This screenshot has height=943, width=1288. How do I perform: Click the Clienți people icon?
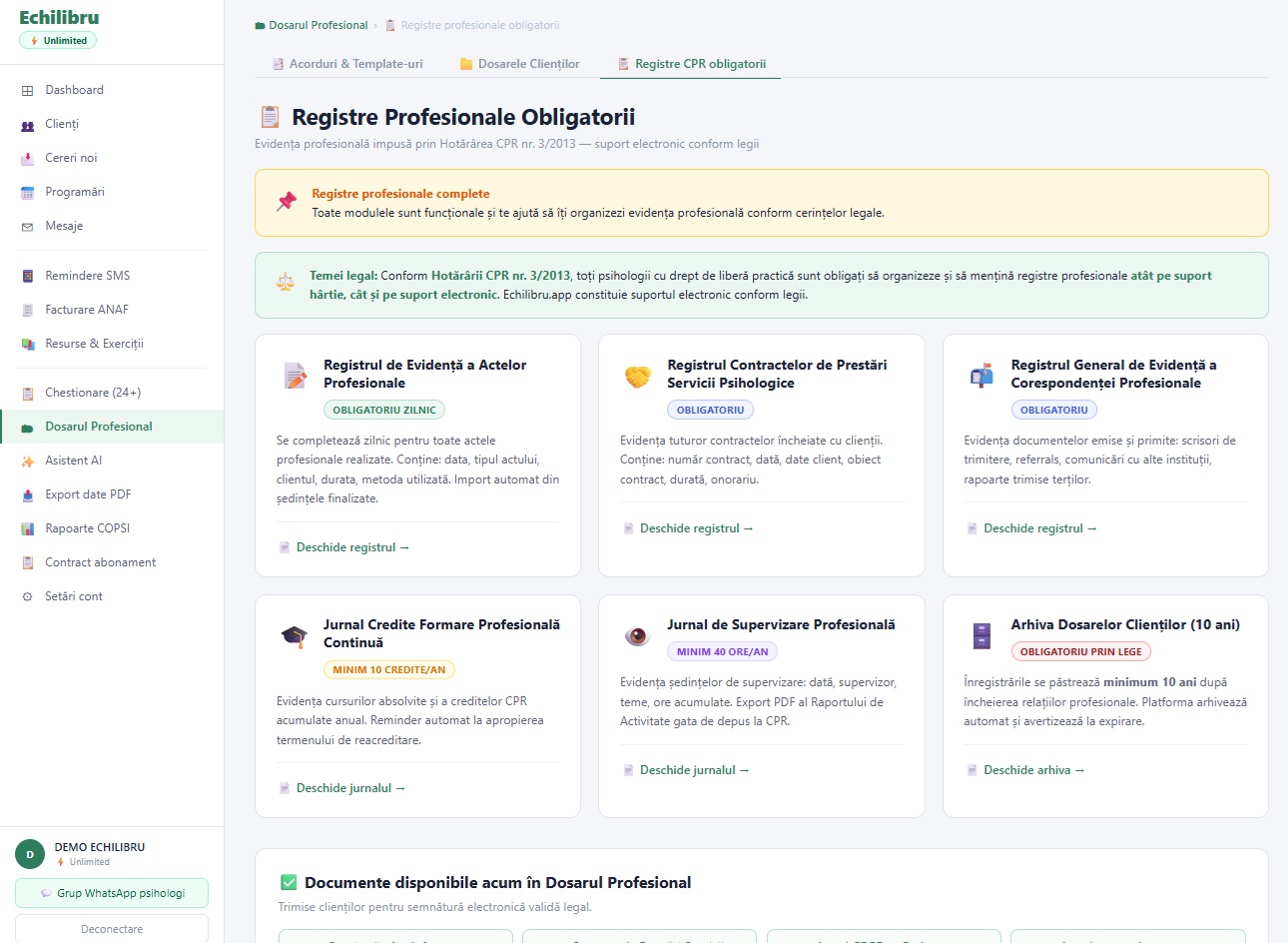tap(28, 125)
